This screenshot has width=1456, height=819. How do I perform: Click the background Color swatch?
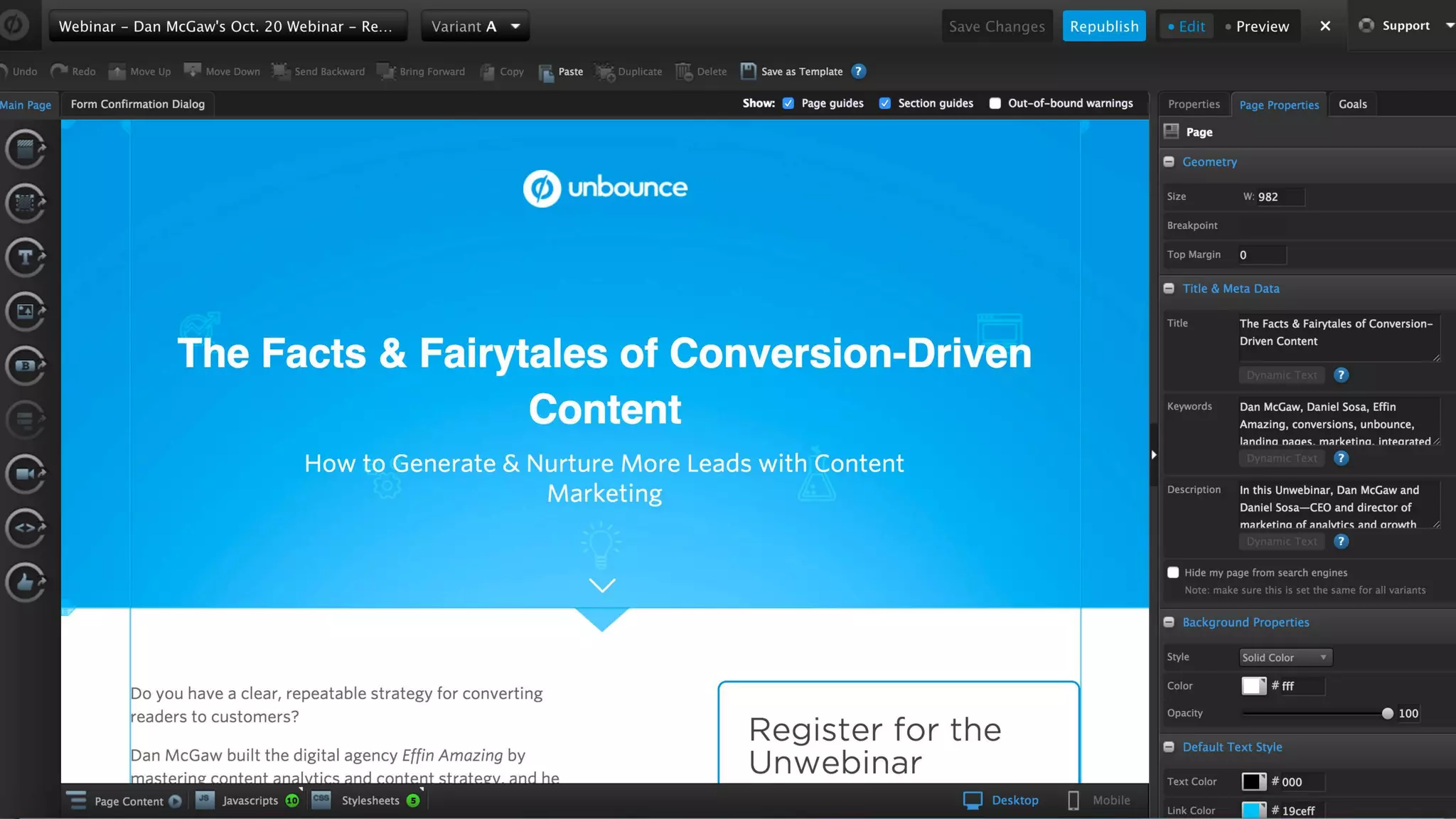click(1253, 686)
